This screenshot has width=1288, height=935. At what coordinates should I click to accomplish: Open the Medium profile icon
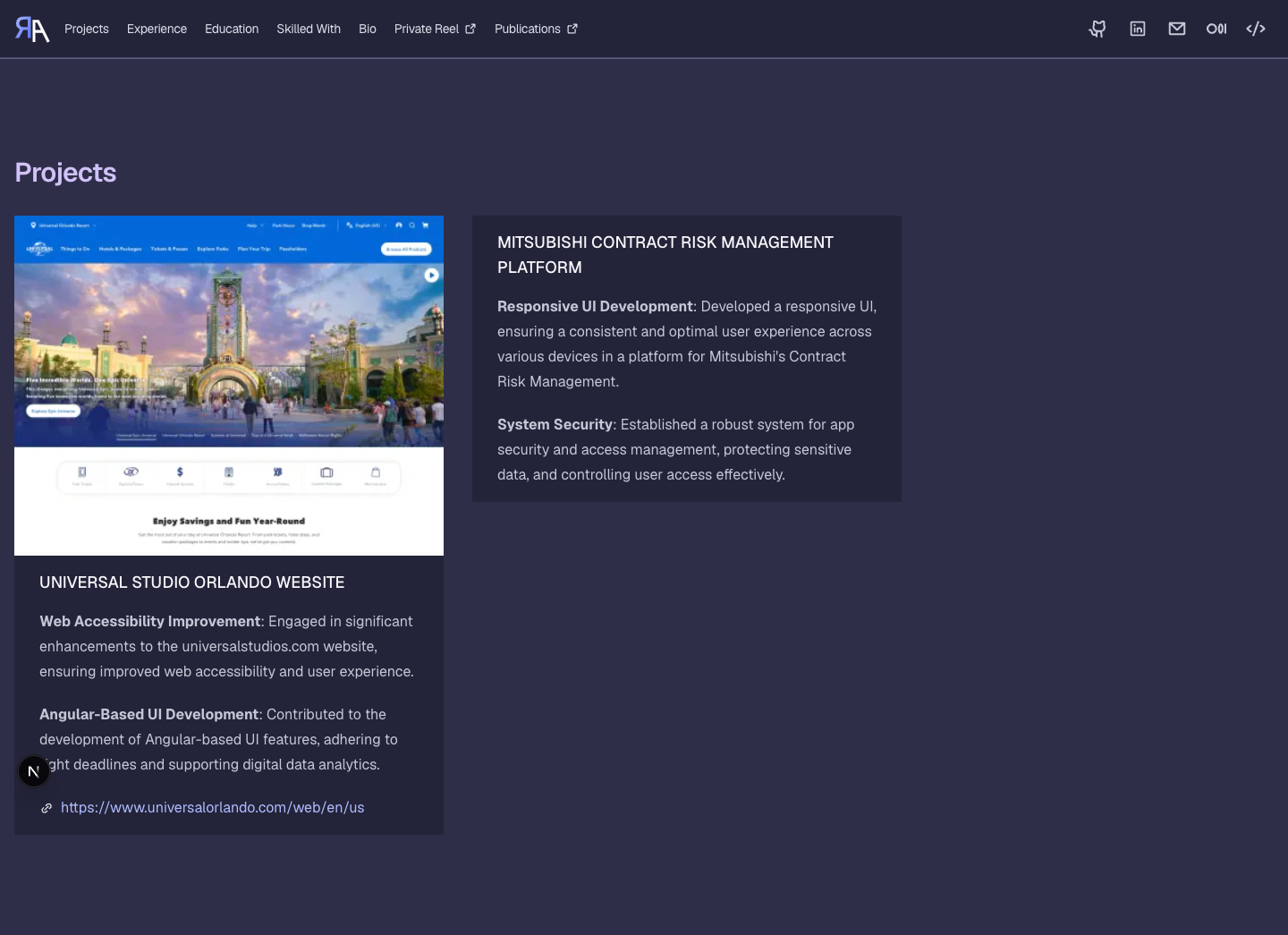[1216, 29]
